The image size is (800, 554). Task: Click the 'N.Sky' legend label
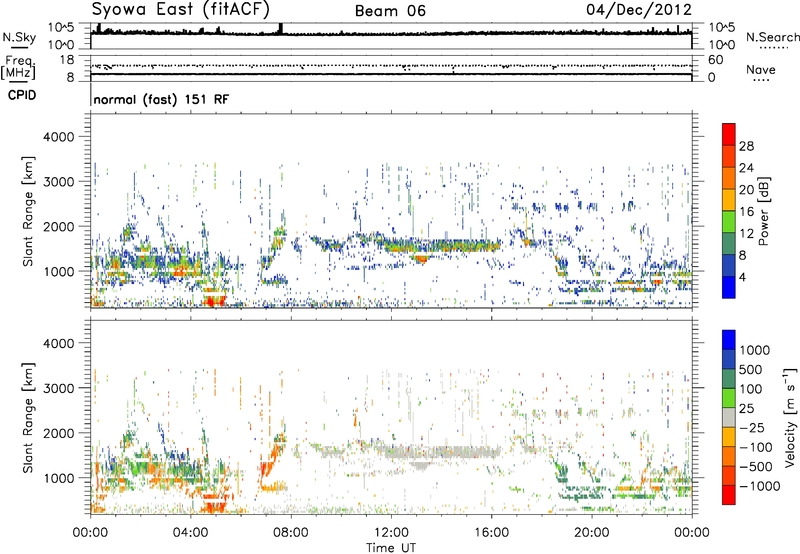(x=19, y=37)
